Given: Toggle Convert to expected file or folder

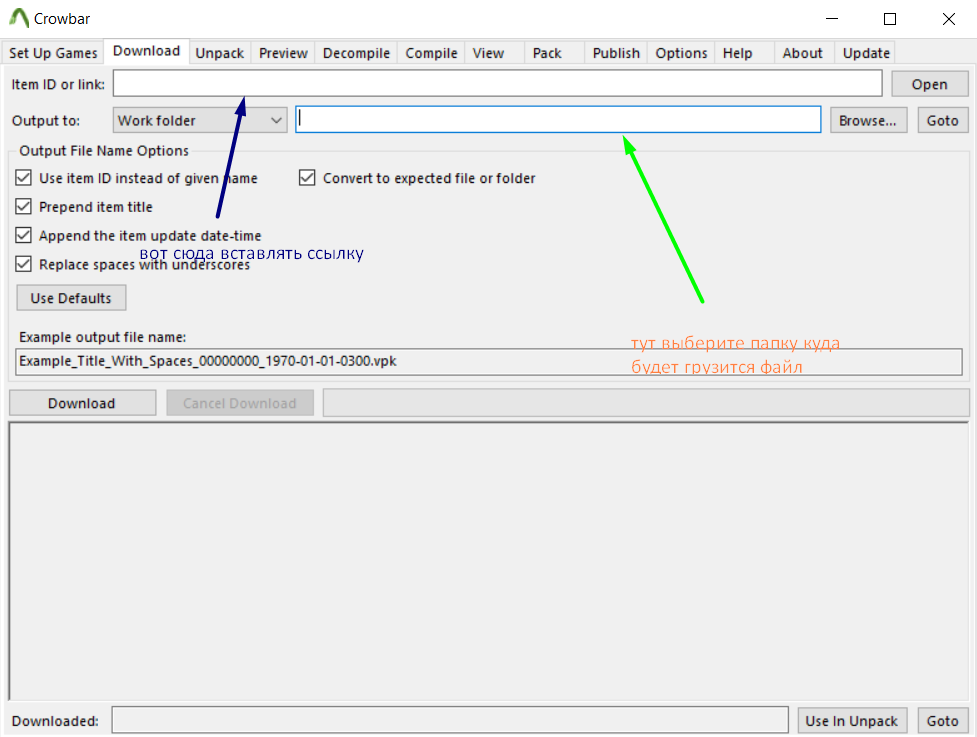Looking at the screenshot, I should pos(417,178).
